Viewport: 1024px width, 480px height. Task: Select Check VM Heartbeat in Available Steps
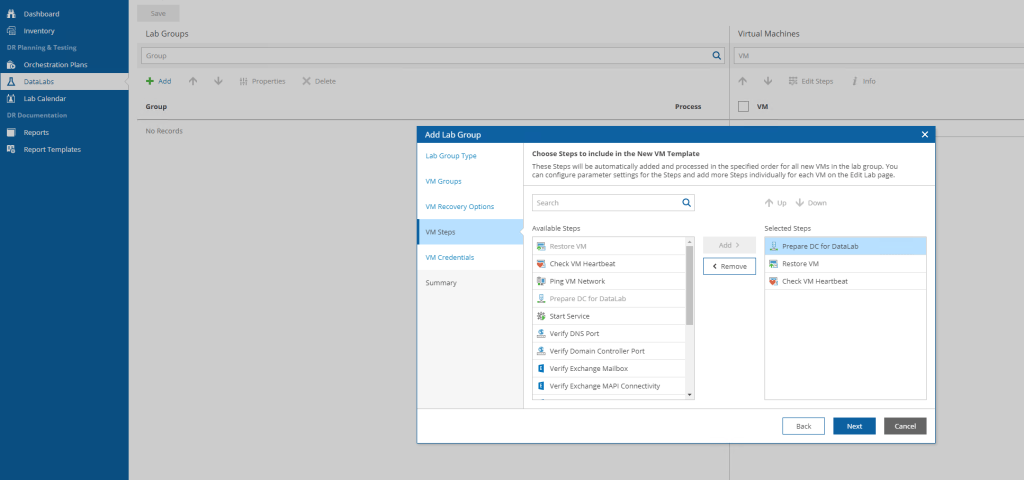[x=582, y=264]
